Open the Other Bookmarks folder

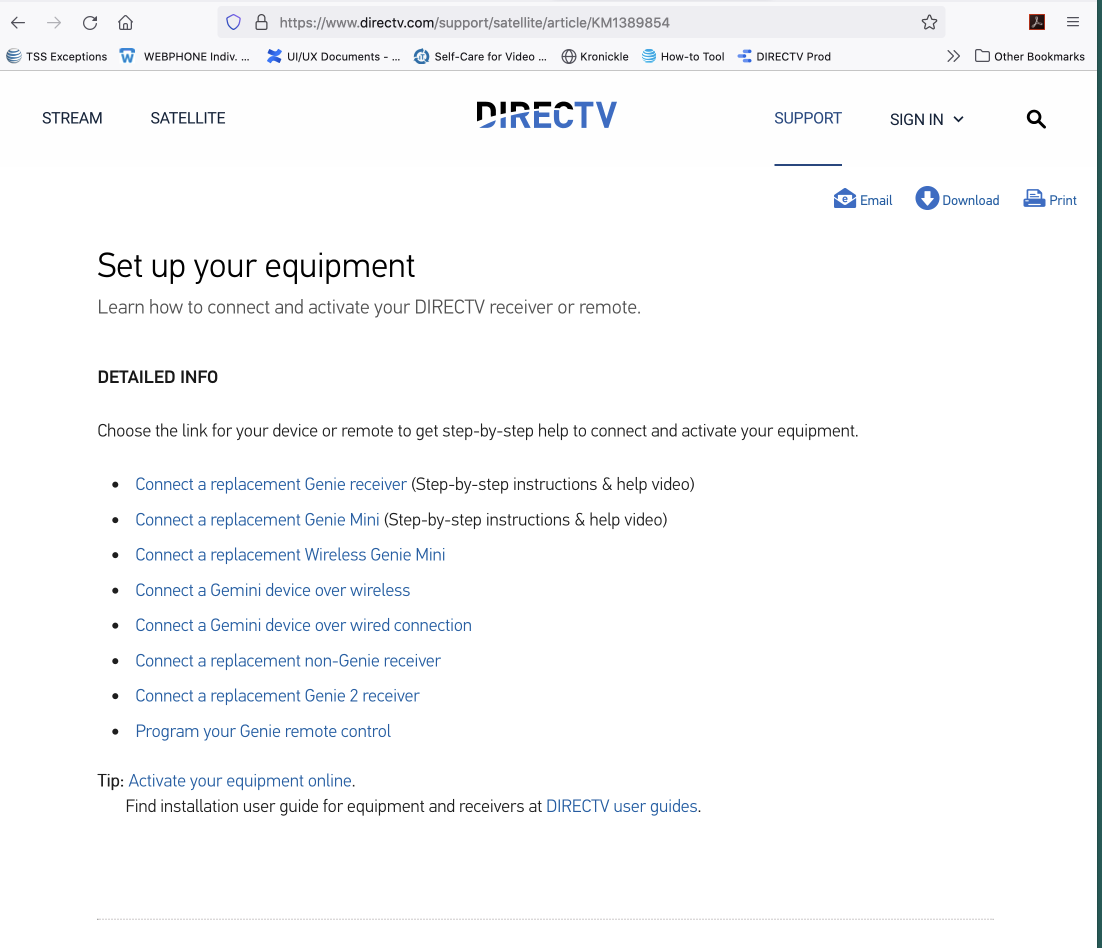(1030, 56)
